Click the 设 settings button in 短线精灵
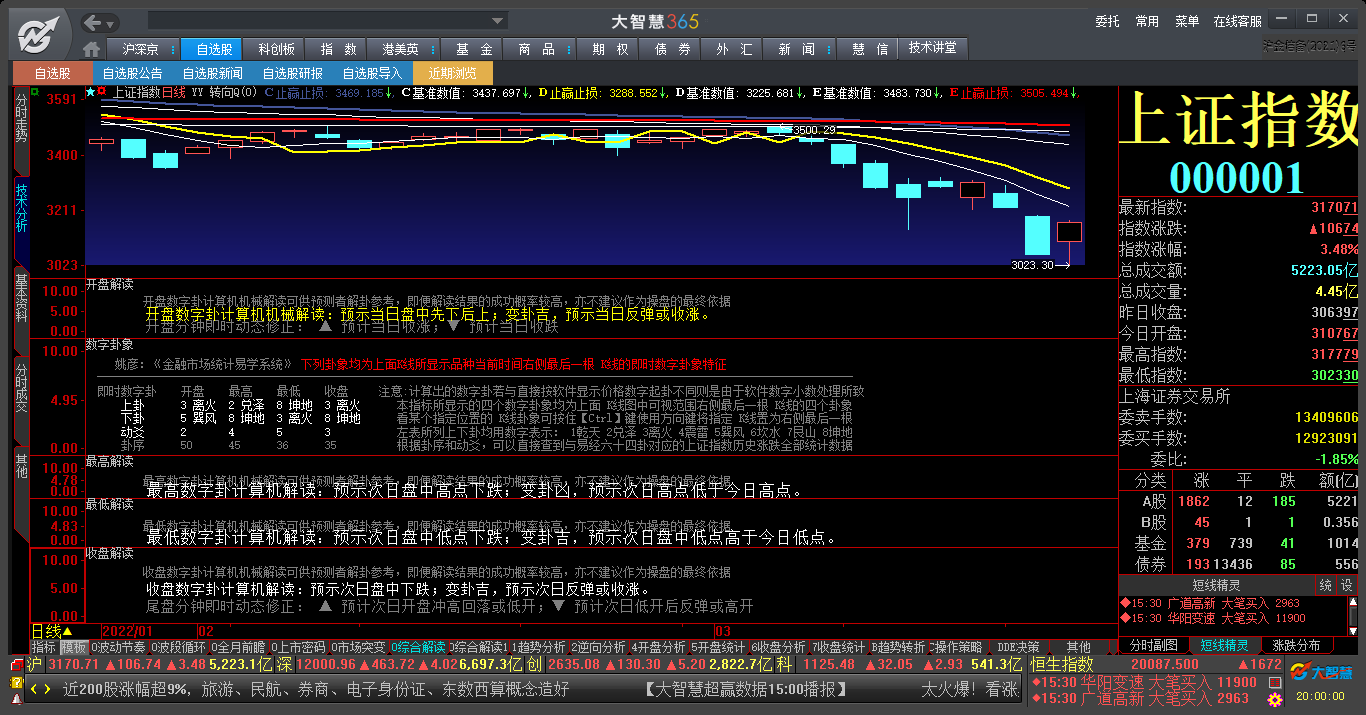 pyautogui.click(x=1346, y=585)
